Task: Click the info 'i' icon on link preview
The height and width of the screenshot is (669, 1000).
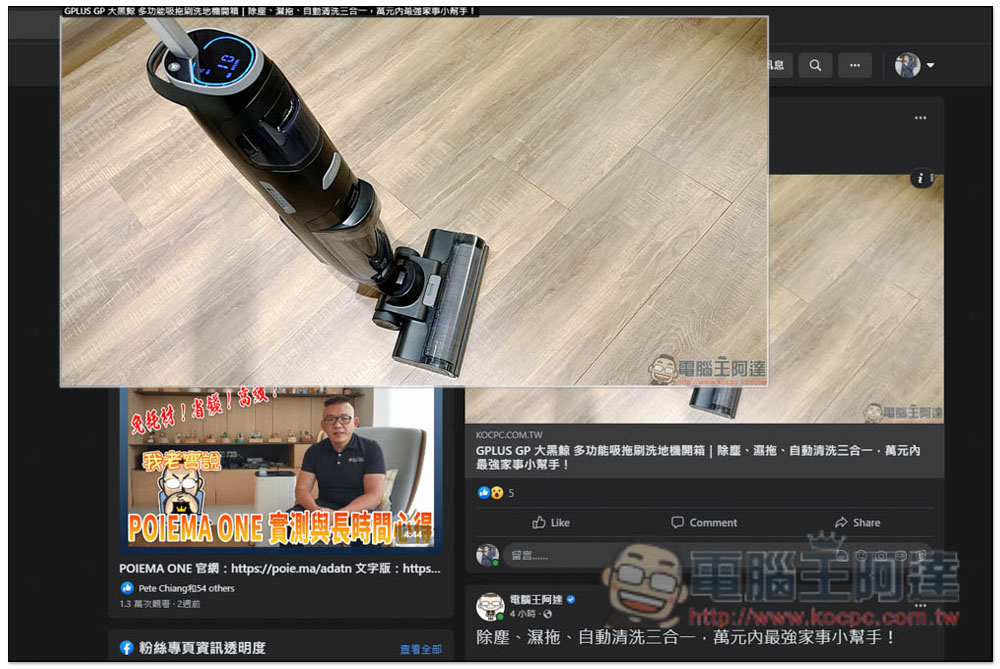Action: tap(920, 179)
